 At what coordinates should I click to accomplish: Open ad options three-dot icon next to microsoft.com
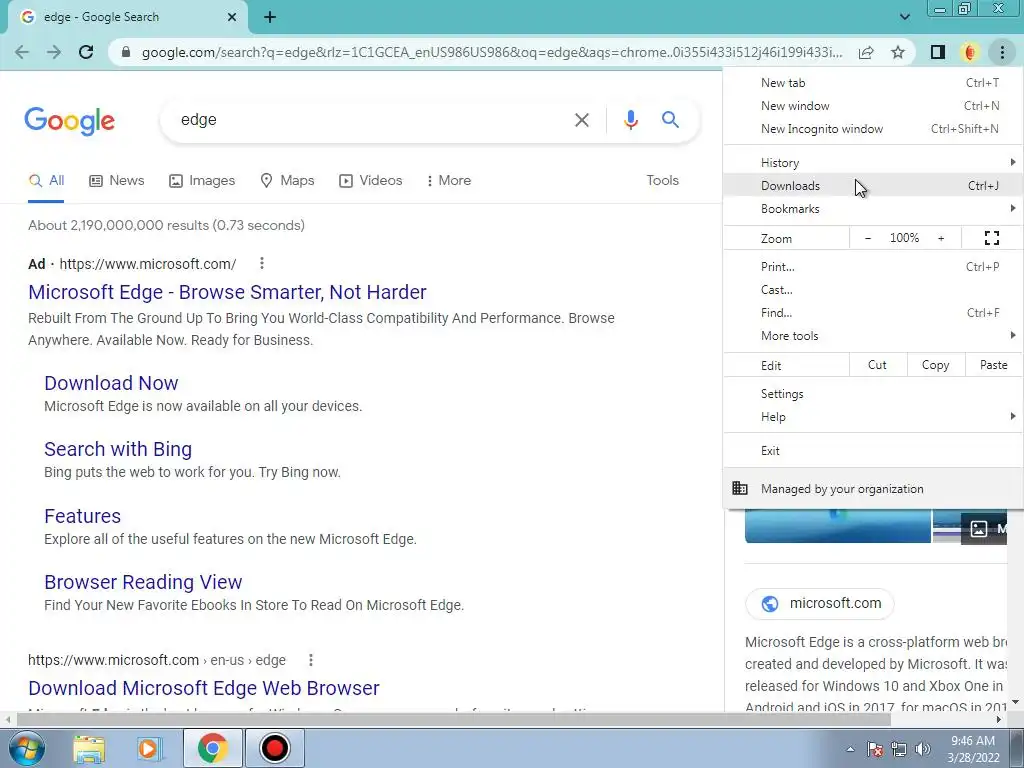(x=262, y=263)
